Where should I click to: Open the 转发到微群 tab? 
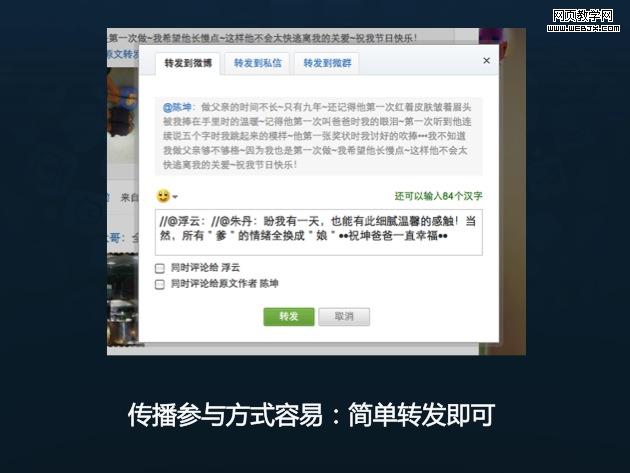[327, 63]
